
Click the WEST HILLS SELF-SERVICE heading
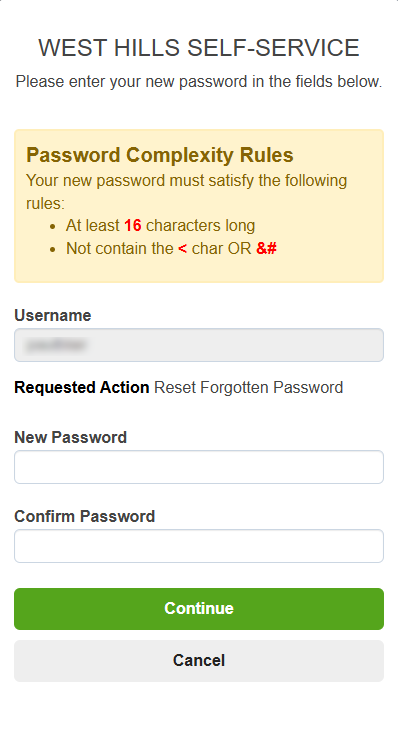point(199,47)
